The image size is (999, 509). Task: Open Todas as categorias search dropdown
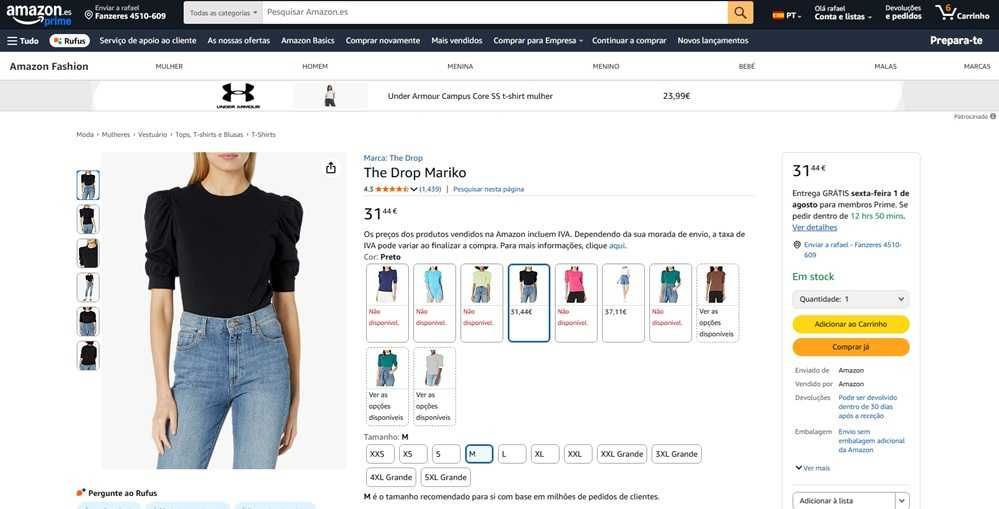tap(223, 13)
